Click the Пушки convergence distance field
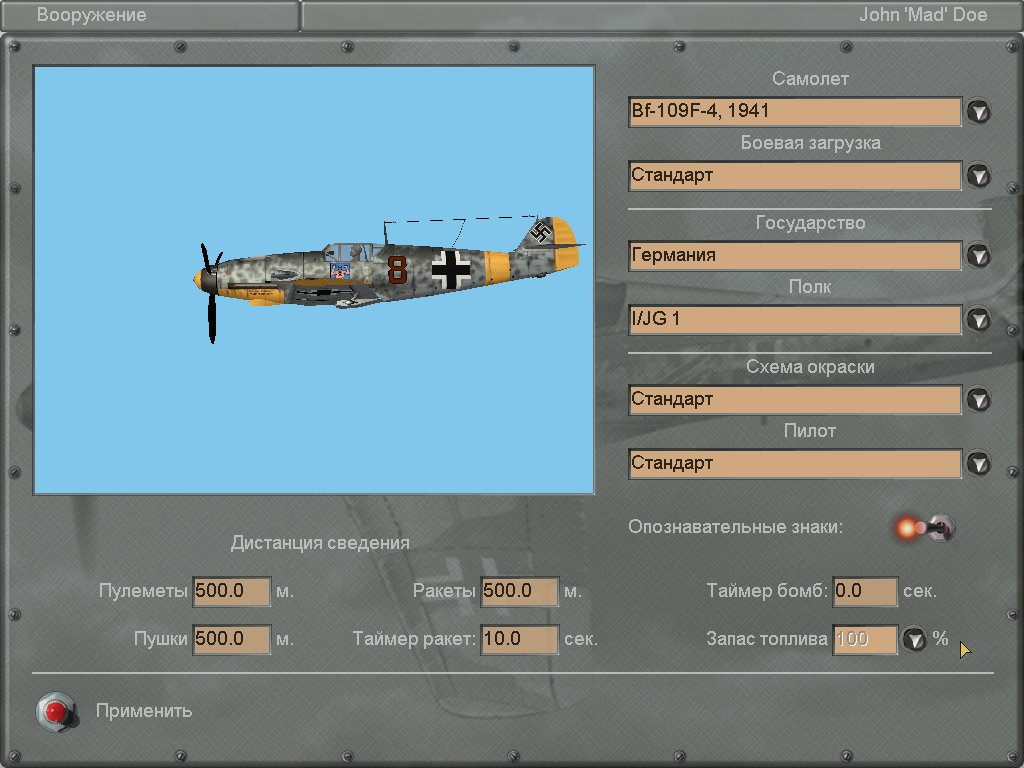1024x768 pixels. tap(232, 639)
